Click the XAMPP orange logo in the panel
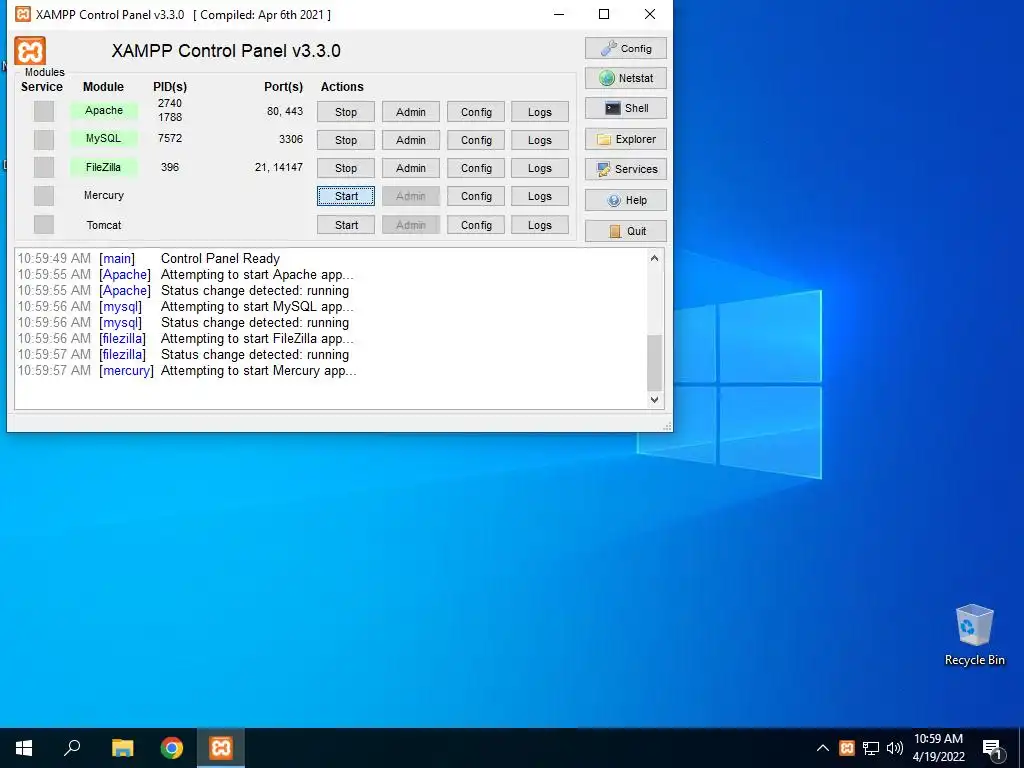Screen dimensions: 1024x768 pyautogui.click(x=30, y=51)
